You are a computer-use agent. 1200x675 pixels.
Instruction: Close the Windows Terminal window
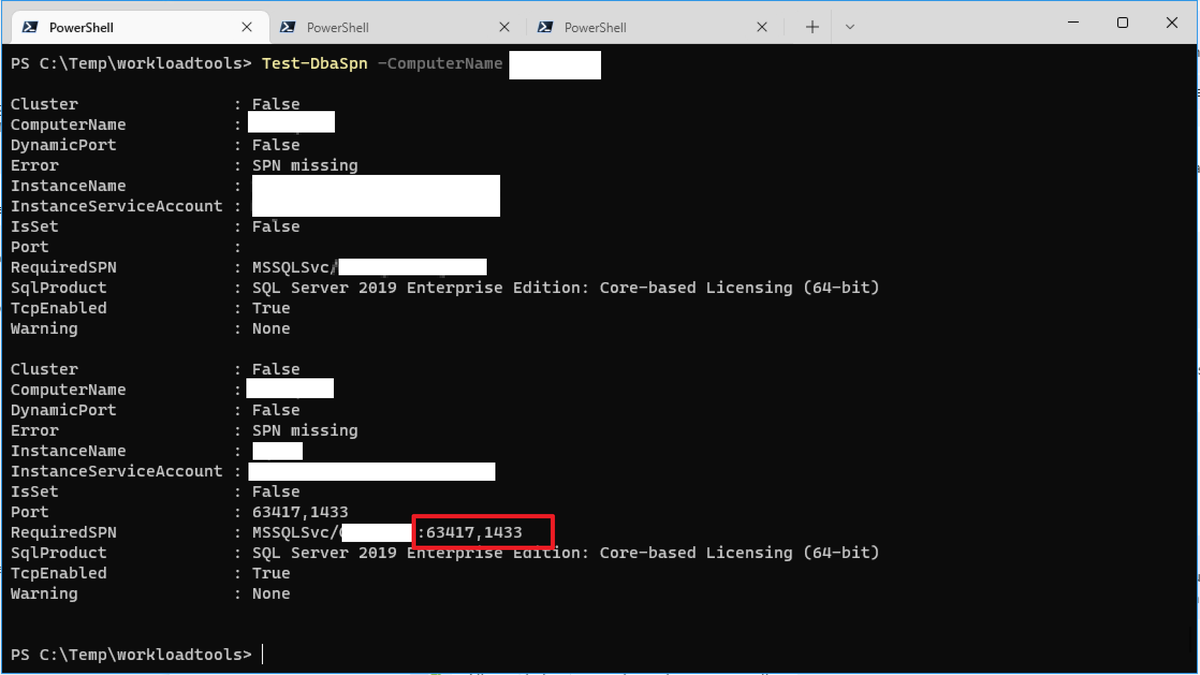coord(1171,22)
